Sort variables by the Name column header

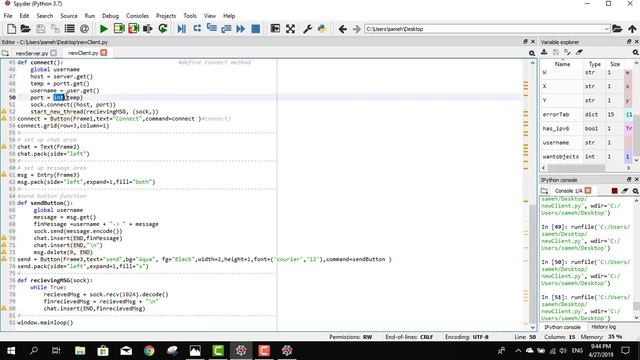click(562, 64)
